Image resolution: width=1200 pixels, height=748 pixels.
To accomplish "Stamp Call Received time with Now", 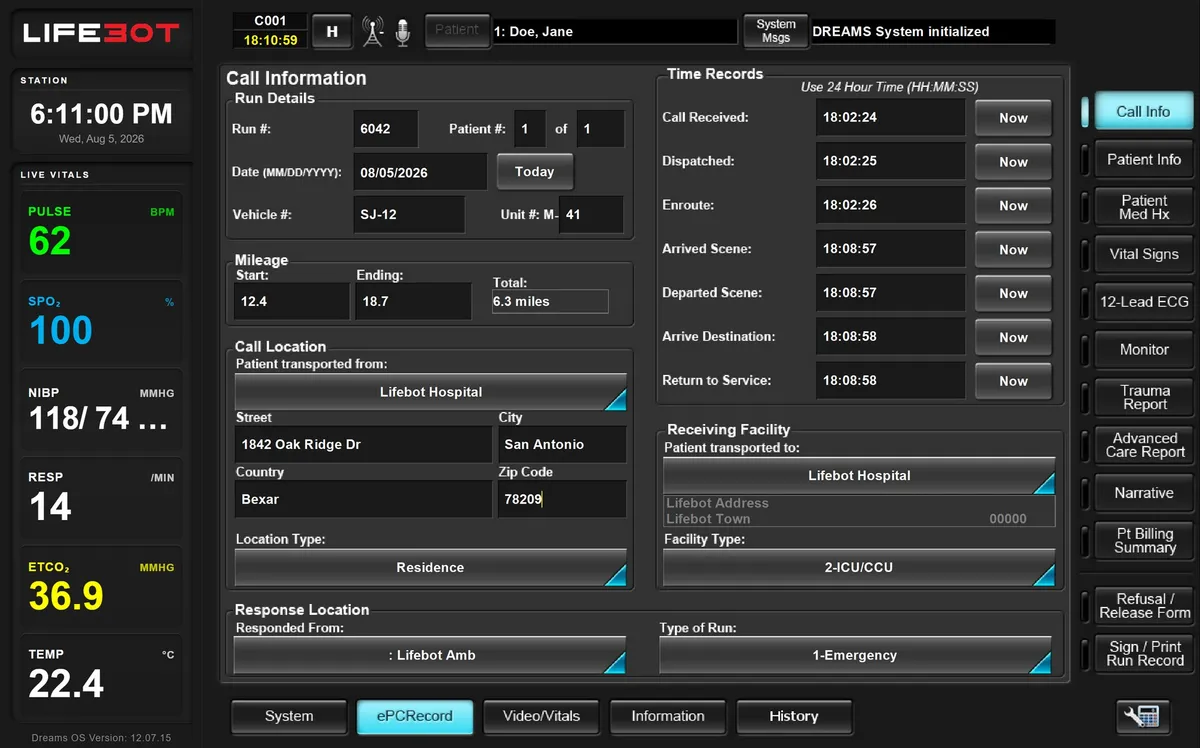I will click(1013, 118).
